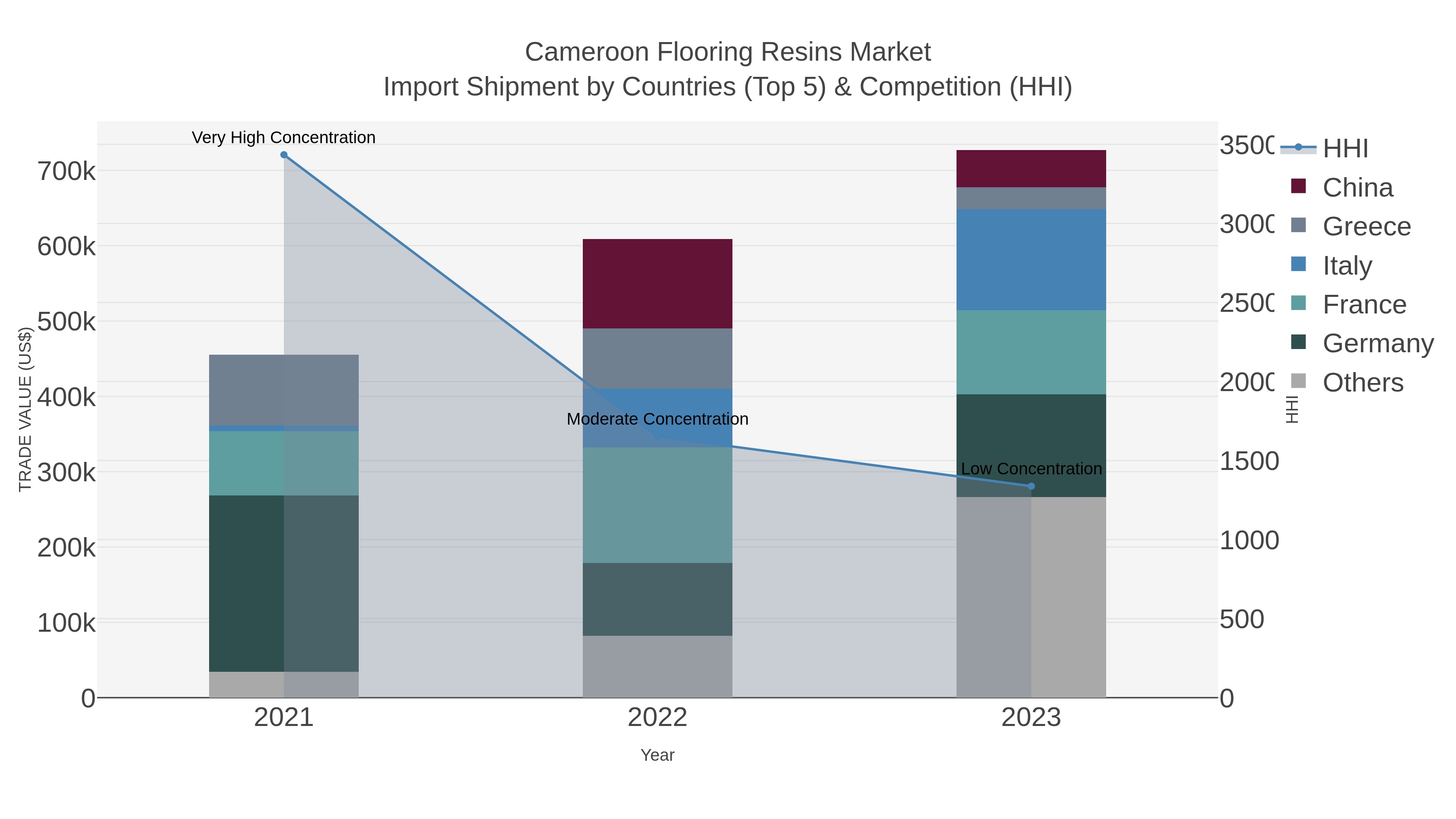Click the Greece segment of the 2022 bar

pyautogui.click(x=657, y=358)
